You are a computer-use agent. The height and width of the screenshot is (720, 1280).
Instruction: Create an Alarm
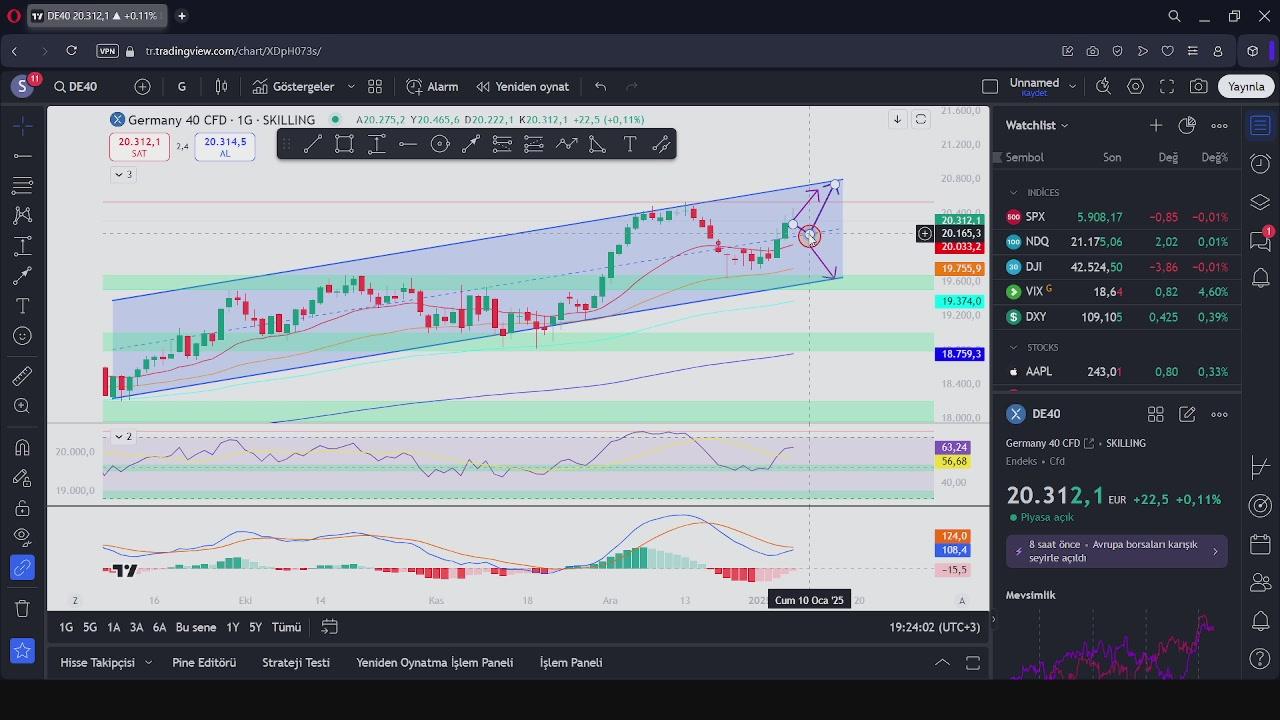[431, 87]
